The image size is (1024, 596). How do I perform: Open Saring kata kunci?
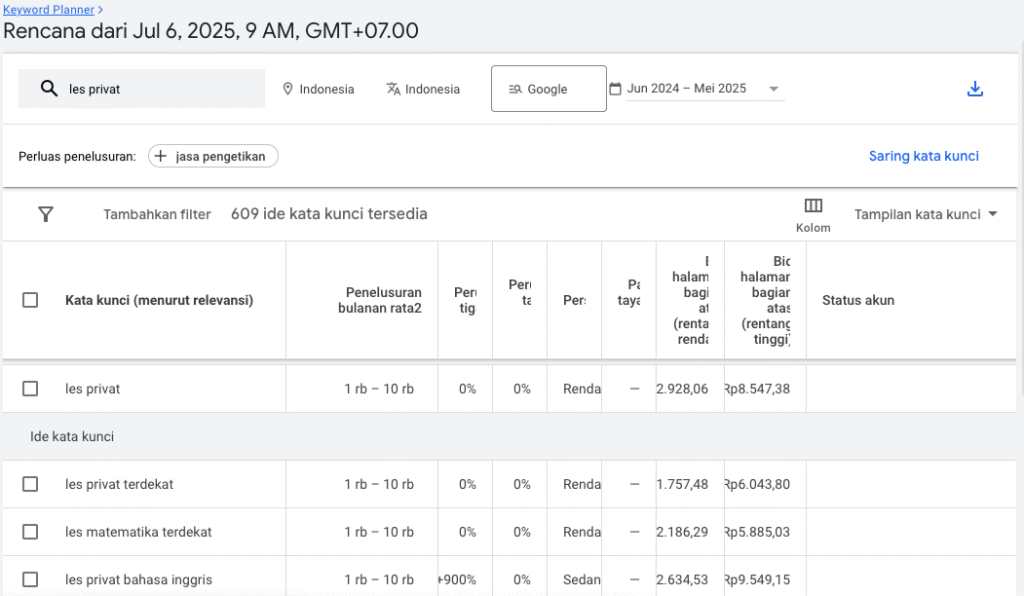click(x=923, y=156)
